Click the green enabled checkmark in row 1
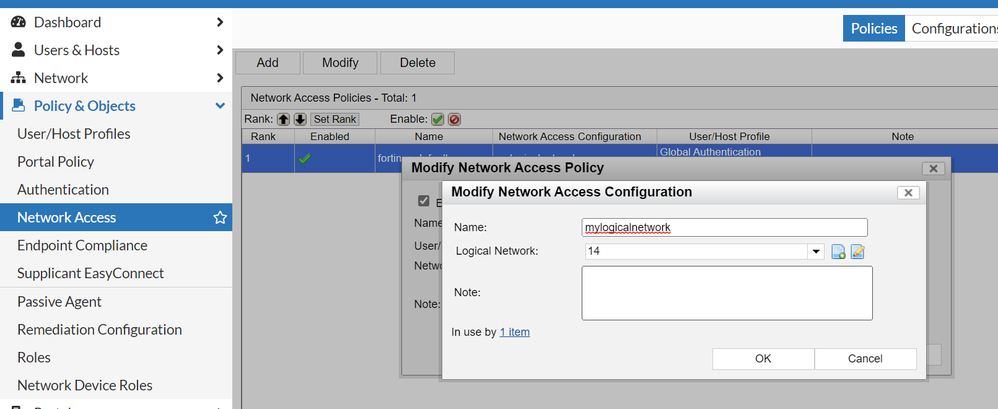The image size is (998, 409). (x=305, y=159)
